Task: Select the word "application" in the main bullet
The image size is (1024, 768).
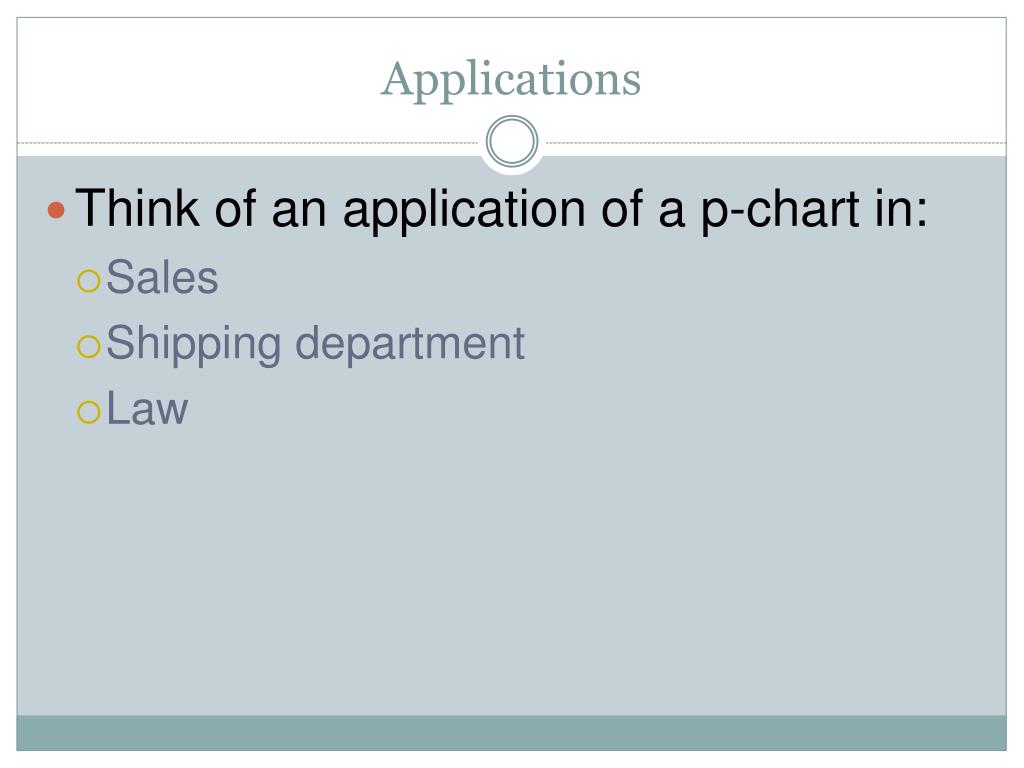Action: [x=464, y=210]
